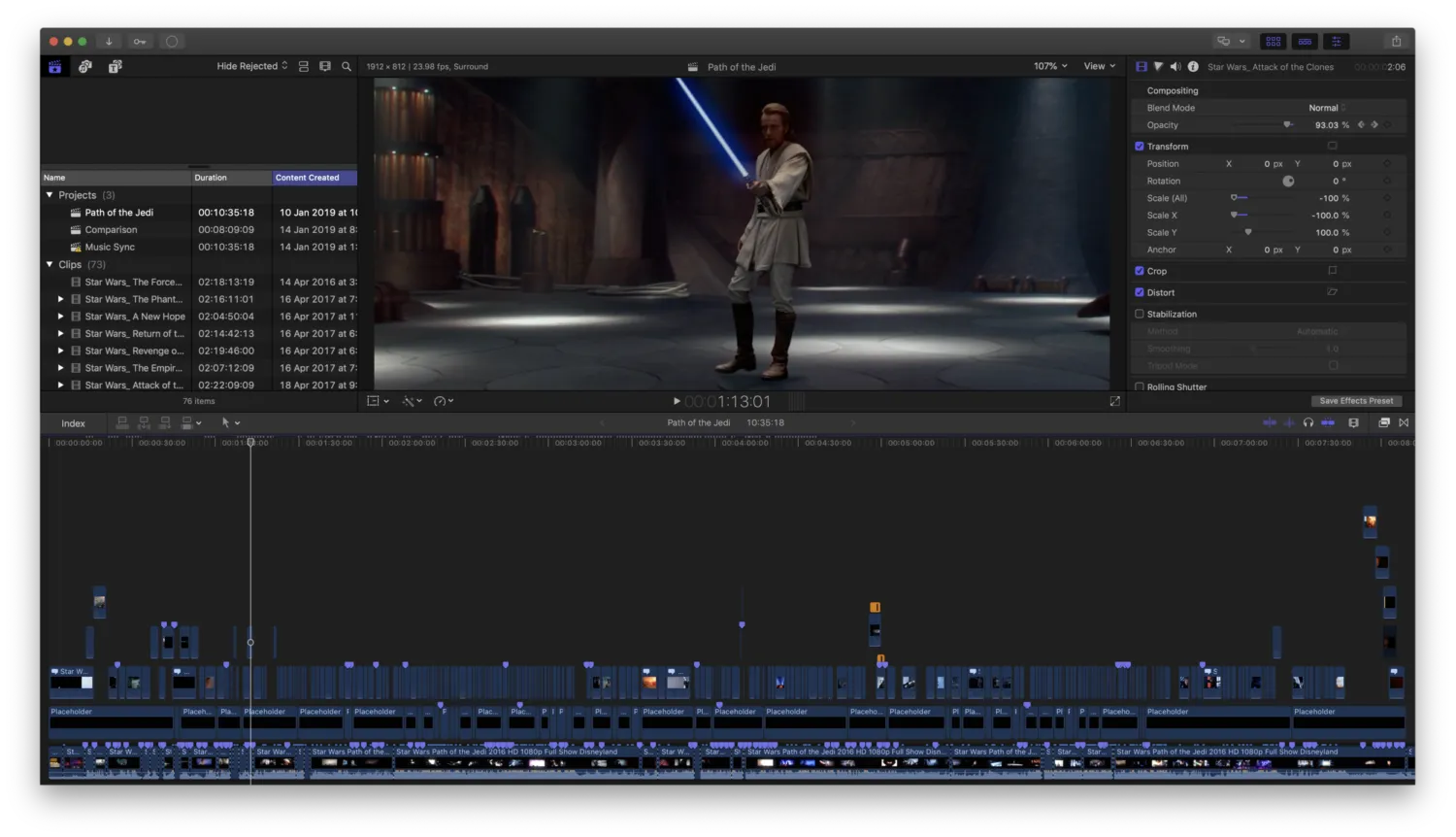This screenshot has width=1456, height=837.
Task: Enable the Rolling Shutter checkbox
Action: click(1140, 386)
